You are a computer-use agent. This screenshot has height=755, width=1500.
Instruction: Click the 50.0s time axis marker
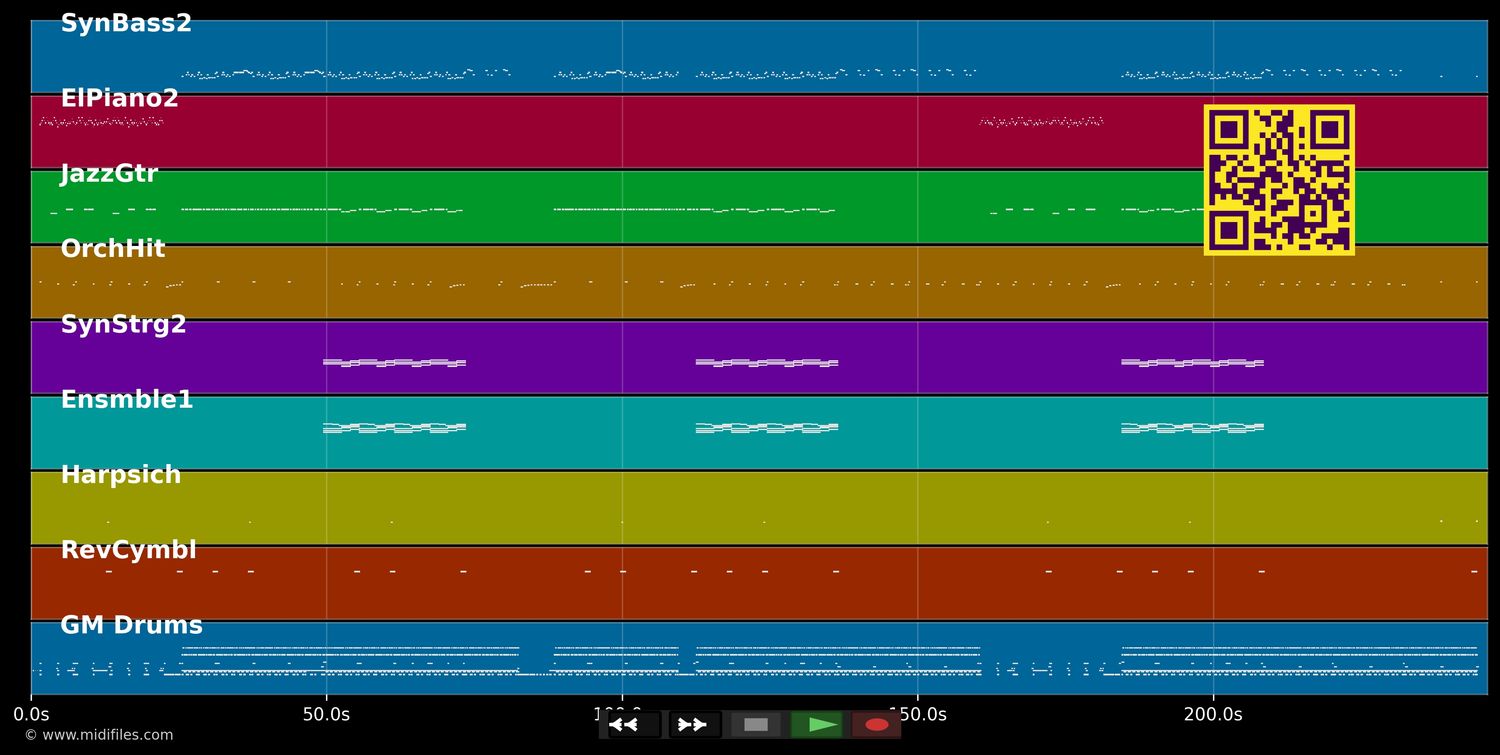326,715
